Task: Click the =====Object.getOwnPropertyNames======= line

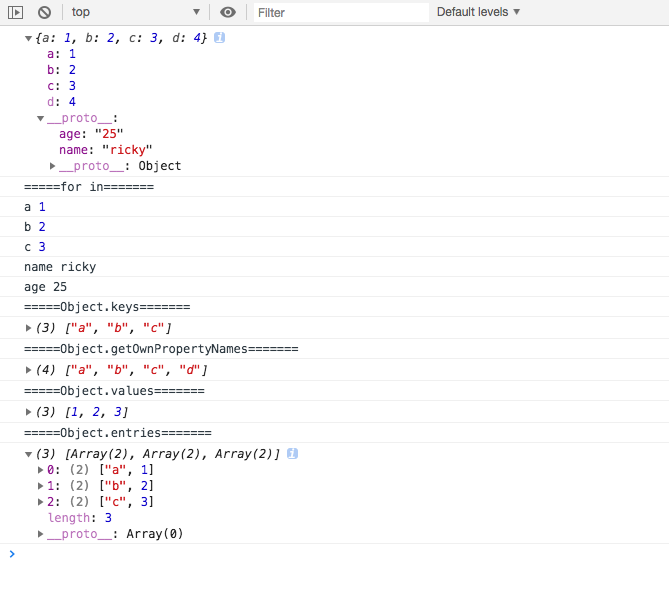Action: (x=161, y=349)
